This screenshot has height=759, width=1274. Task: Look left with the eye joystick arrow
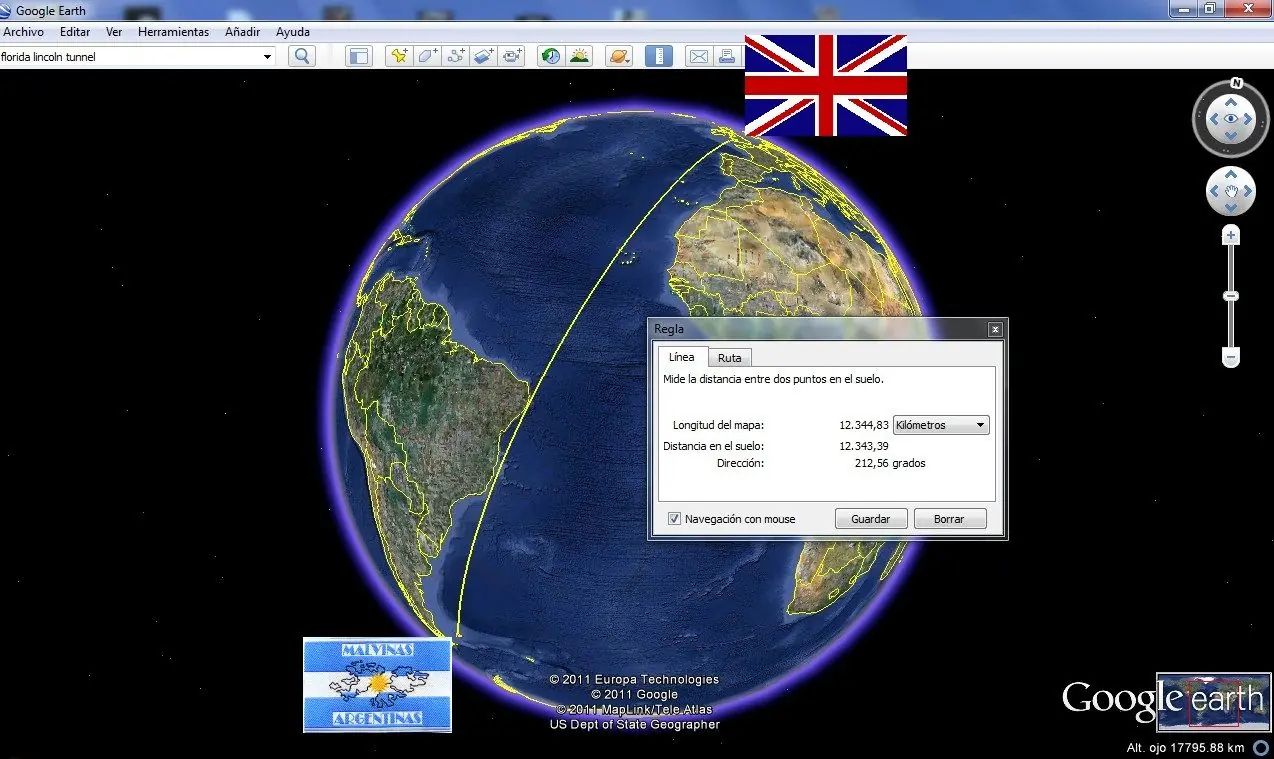pos(1214,119)
